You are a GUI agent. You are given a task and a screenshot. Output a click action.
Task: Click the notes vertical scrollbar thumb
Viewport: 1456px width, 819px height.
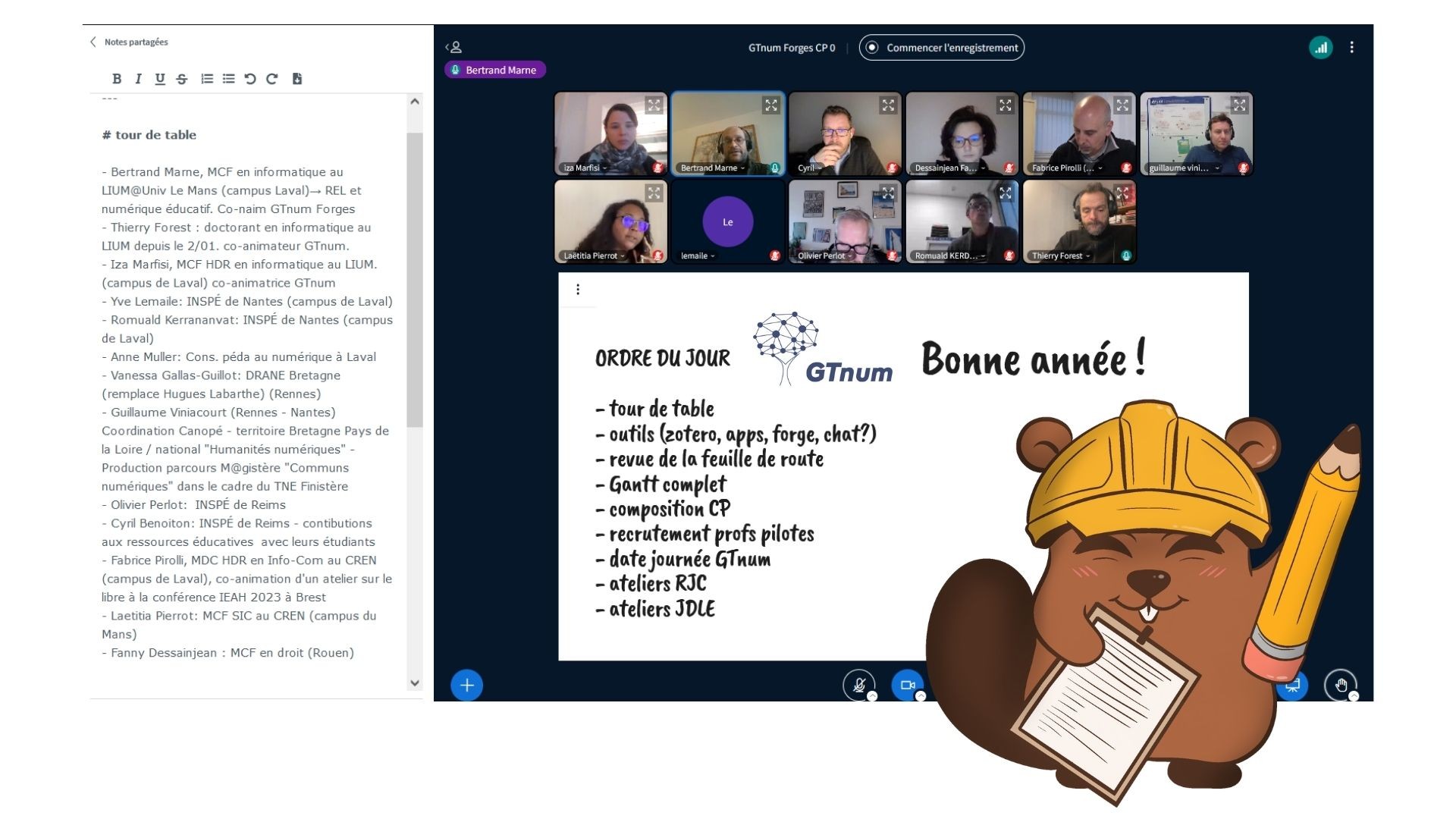click(x=415, y=281)
